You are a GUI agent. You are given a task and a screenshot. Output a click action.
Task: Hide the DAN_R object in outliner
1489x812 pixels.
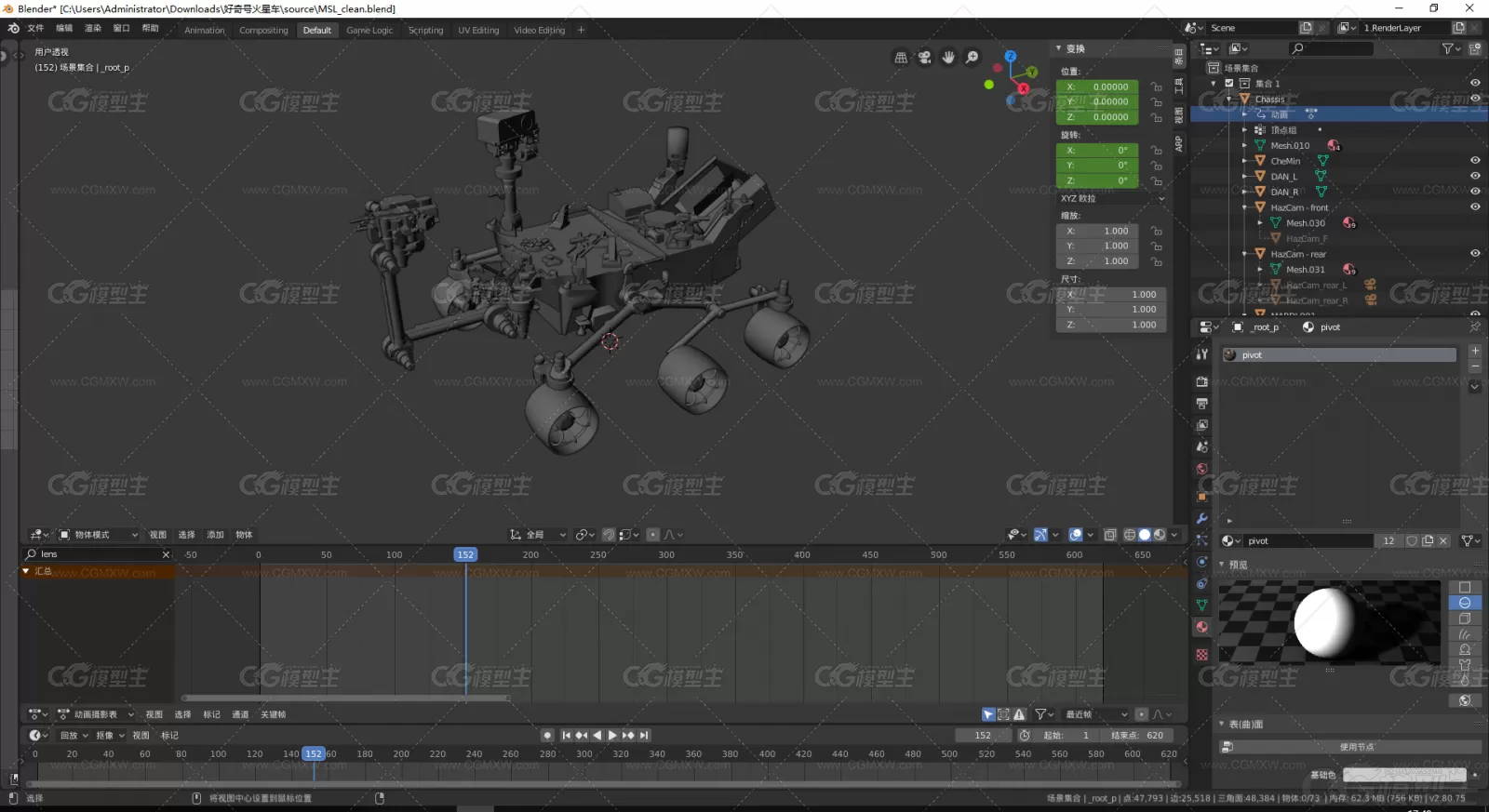tap(1475, 192)
